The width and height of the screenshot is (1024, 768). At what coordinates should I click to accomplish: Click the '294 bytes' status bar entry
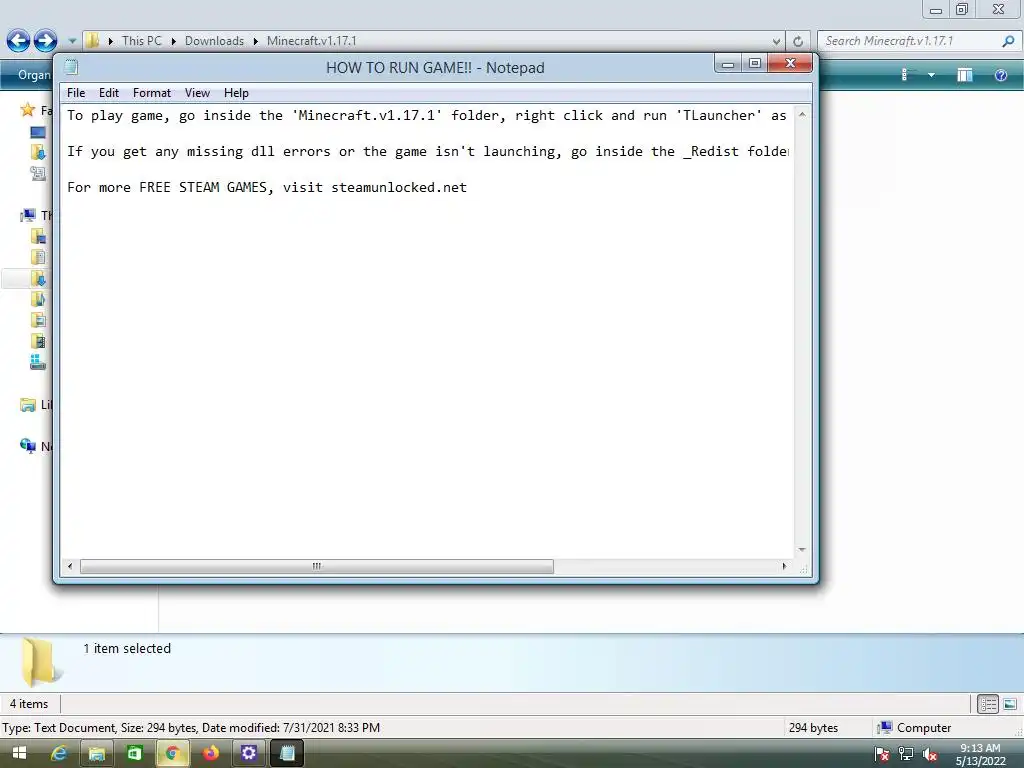pyautogui.click(x=813, y=728)
